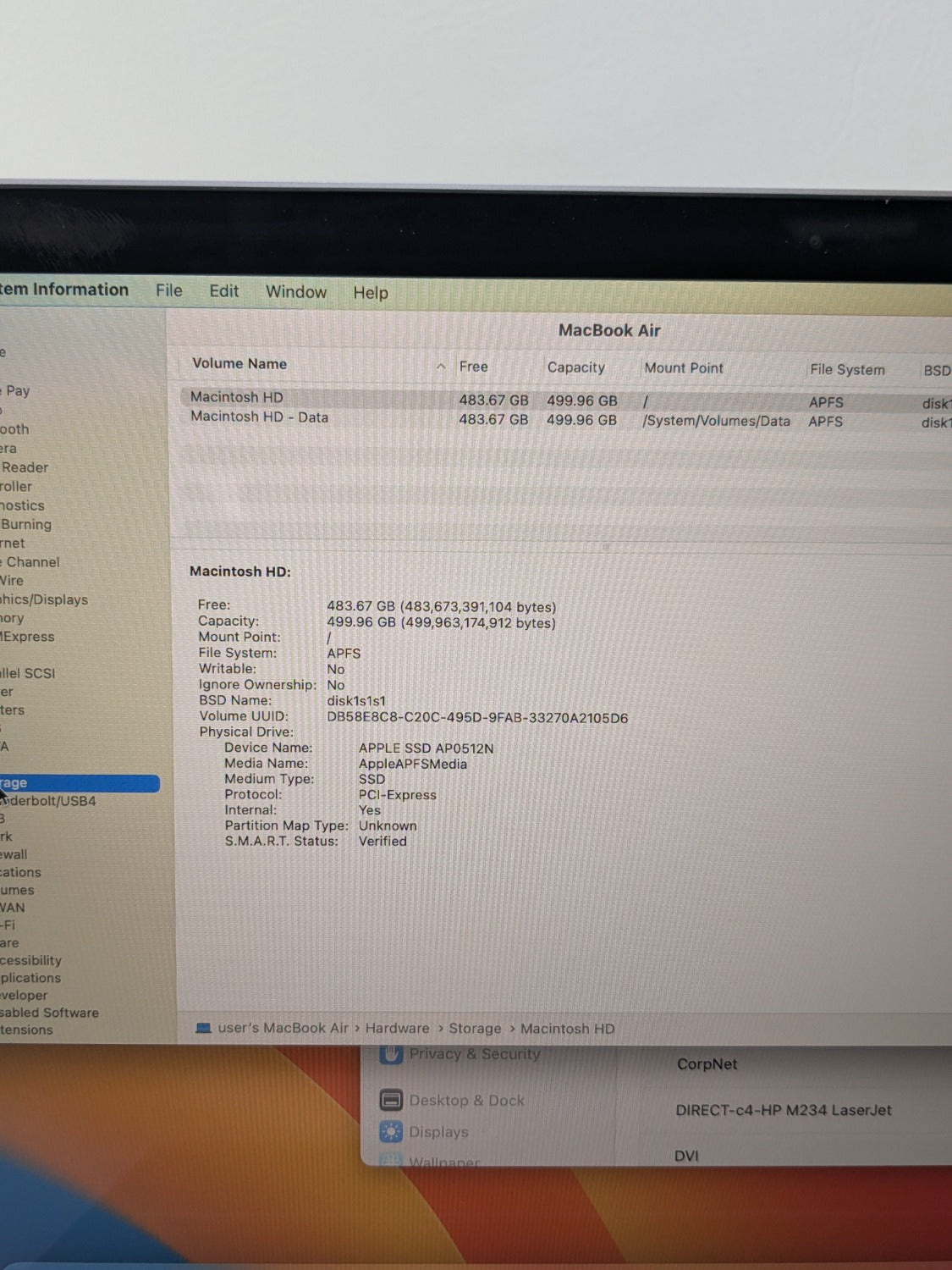The width and height of the screenshot is (952, 1270).
Task: Open Displays icon in System Settings
Action: tap(391, 1132)
